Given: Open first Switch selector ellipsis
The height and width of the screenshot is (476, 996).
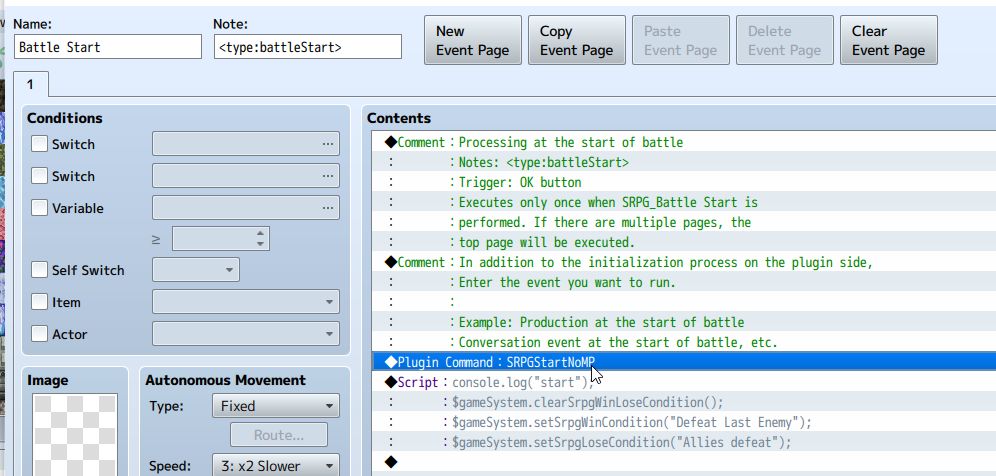Looking at the screenshot, I should click(327, 144).
